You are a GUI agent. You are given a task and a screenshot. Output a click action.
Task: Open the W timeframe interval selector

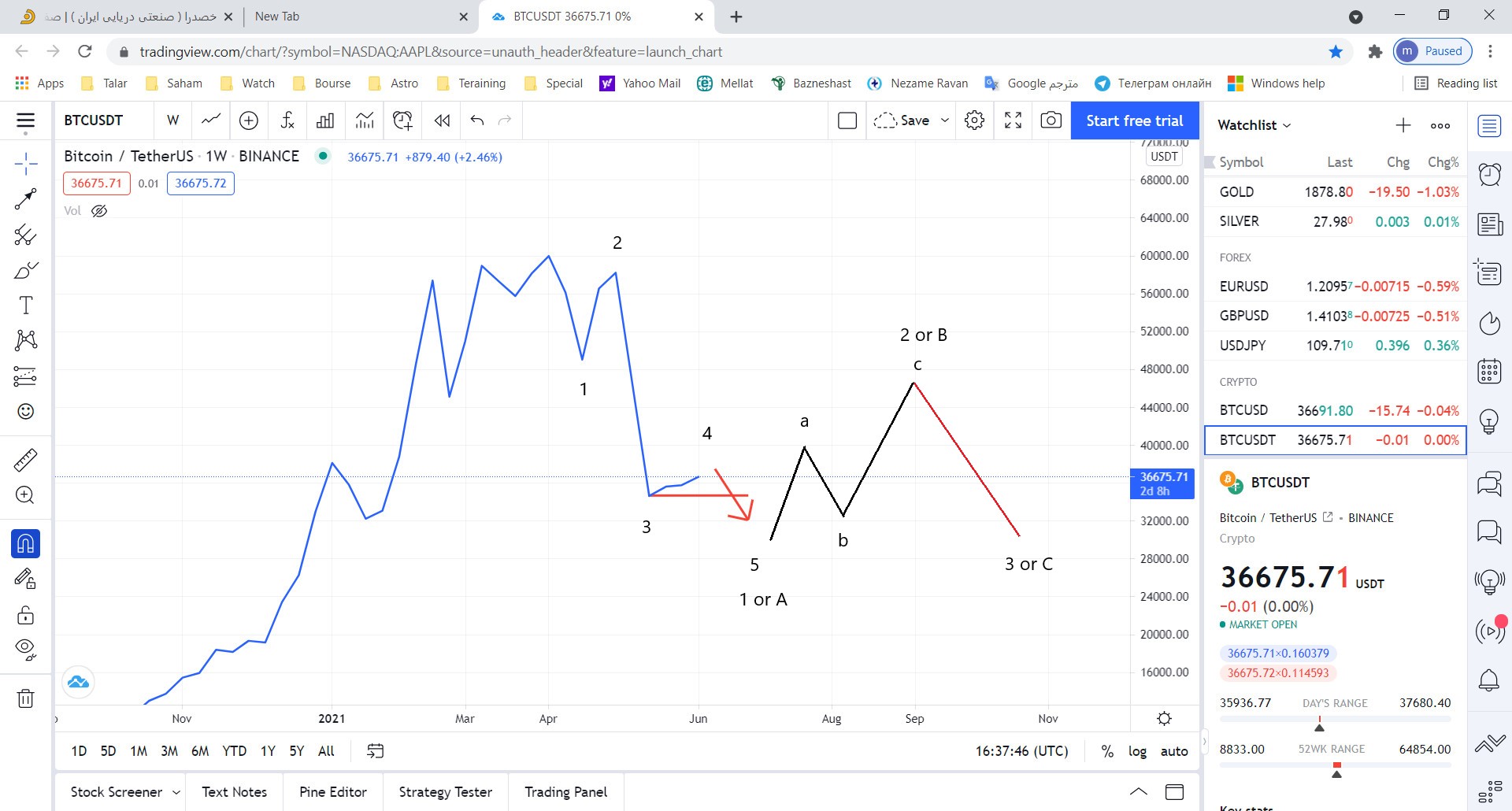[173, 120]
